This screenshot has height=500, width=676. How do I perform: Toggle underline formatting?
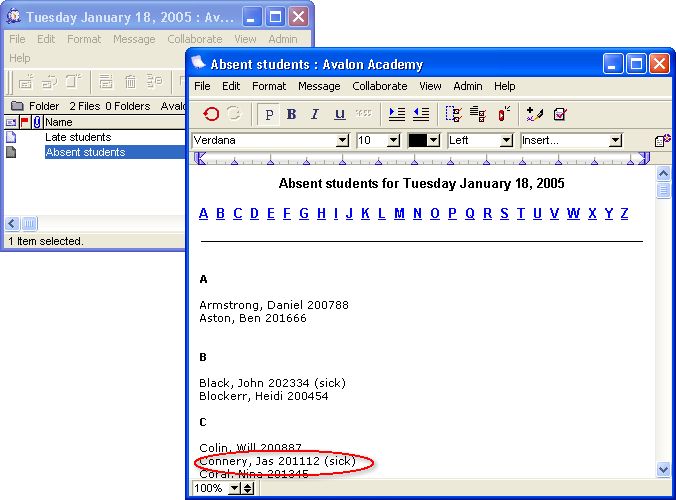pyautogui.click(x=339, y=114)
